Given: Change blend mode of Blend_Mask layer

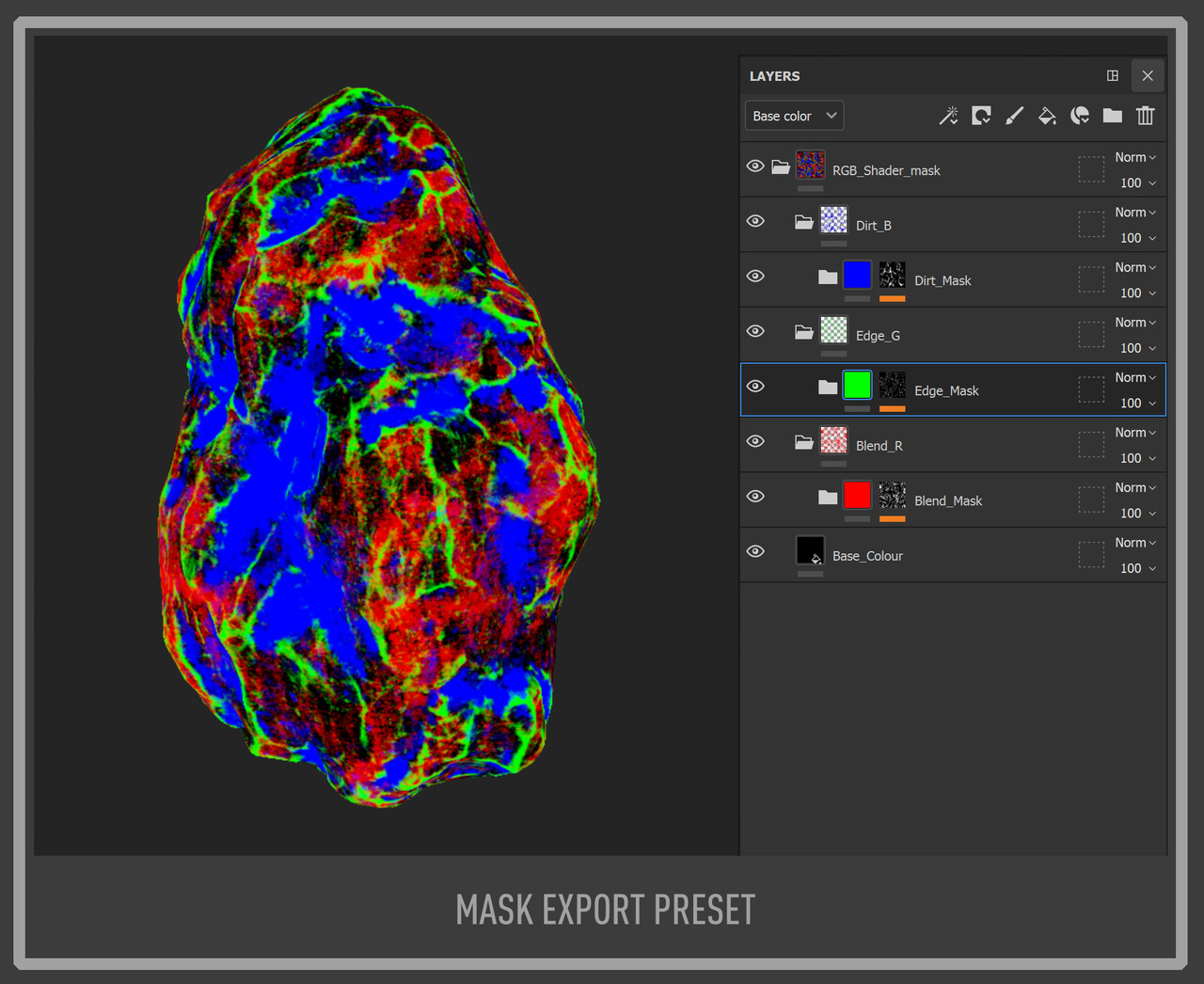Looking at the screenshot, I should (1135, 487).
